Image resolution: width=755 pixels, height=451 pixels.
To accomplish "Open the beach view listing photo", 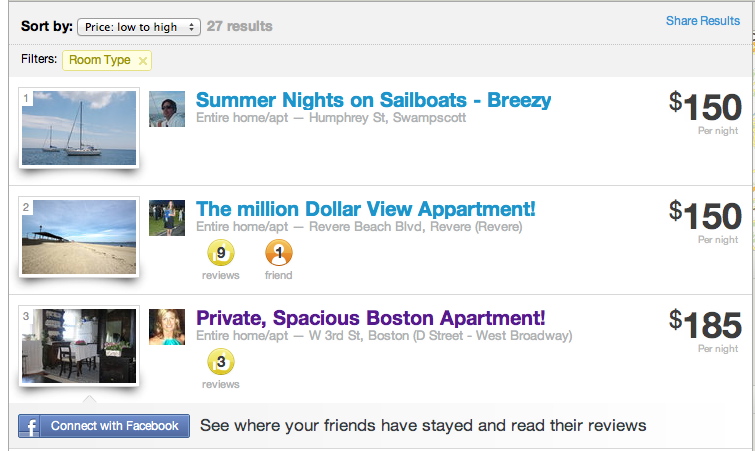I will (79, 237).
